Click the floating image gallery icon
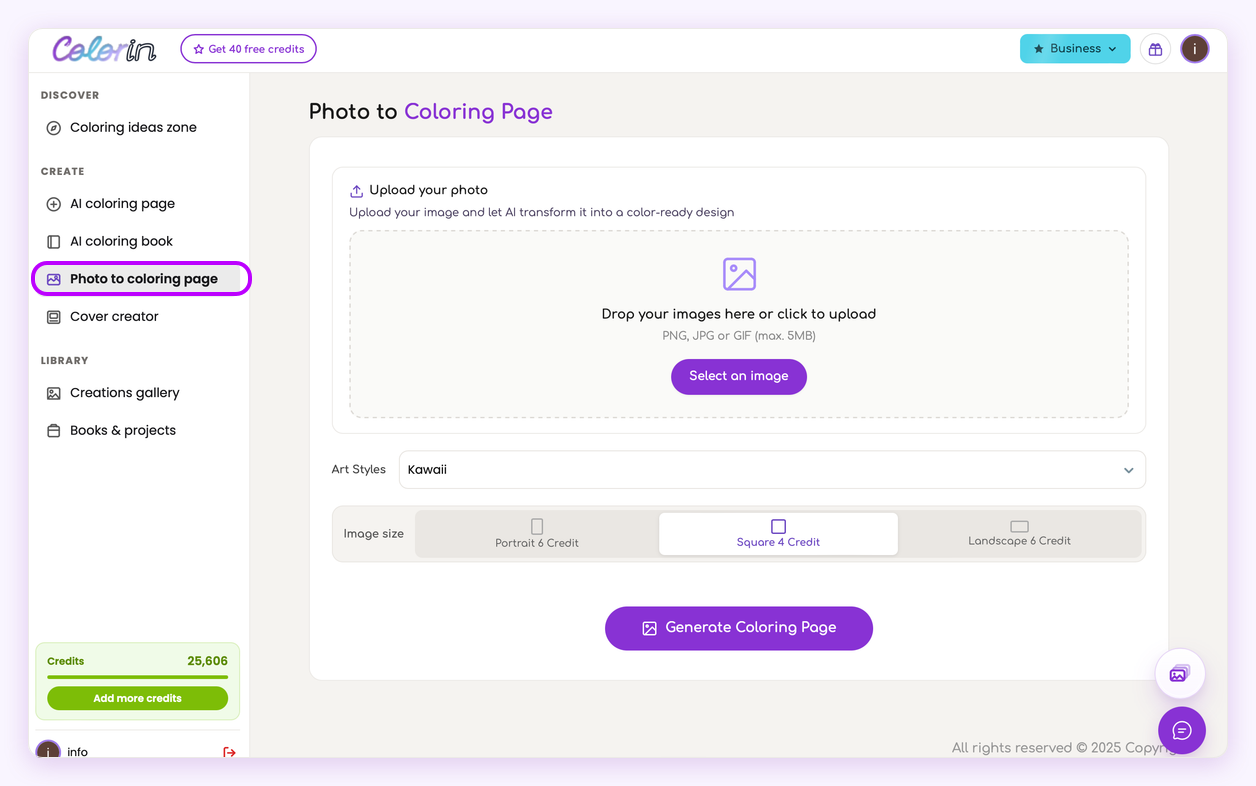The height and width of the screenshot is (786, 1256). 1179,674
